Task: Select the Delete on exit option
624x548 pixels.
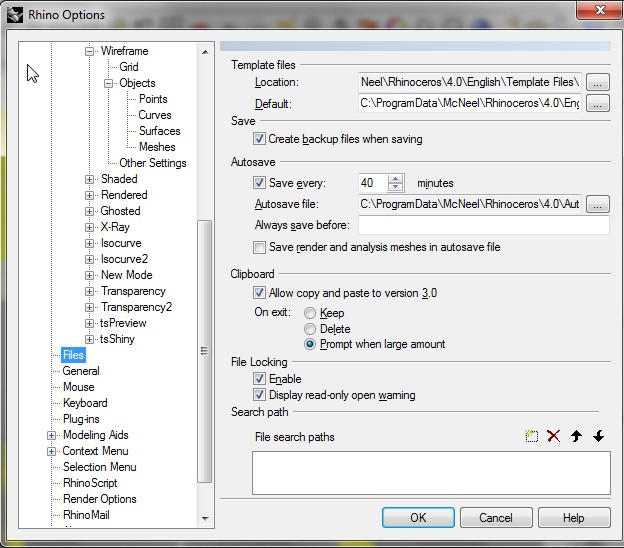Action: click(310, 329)
